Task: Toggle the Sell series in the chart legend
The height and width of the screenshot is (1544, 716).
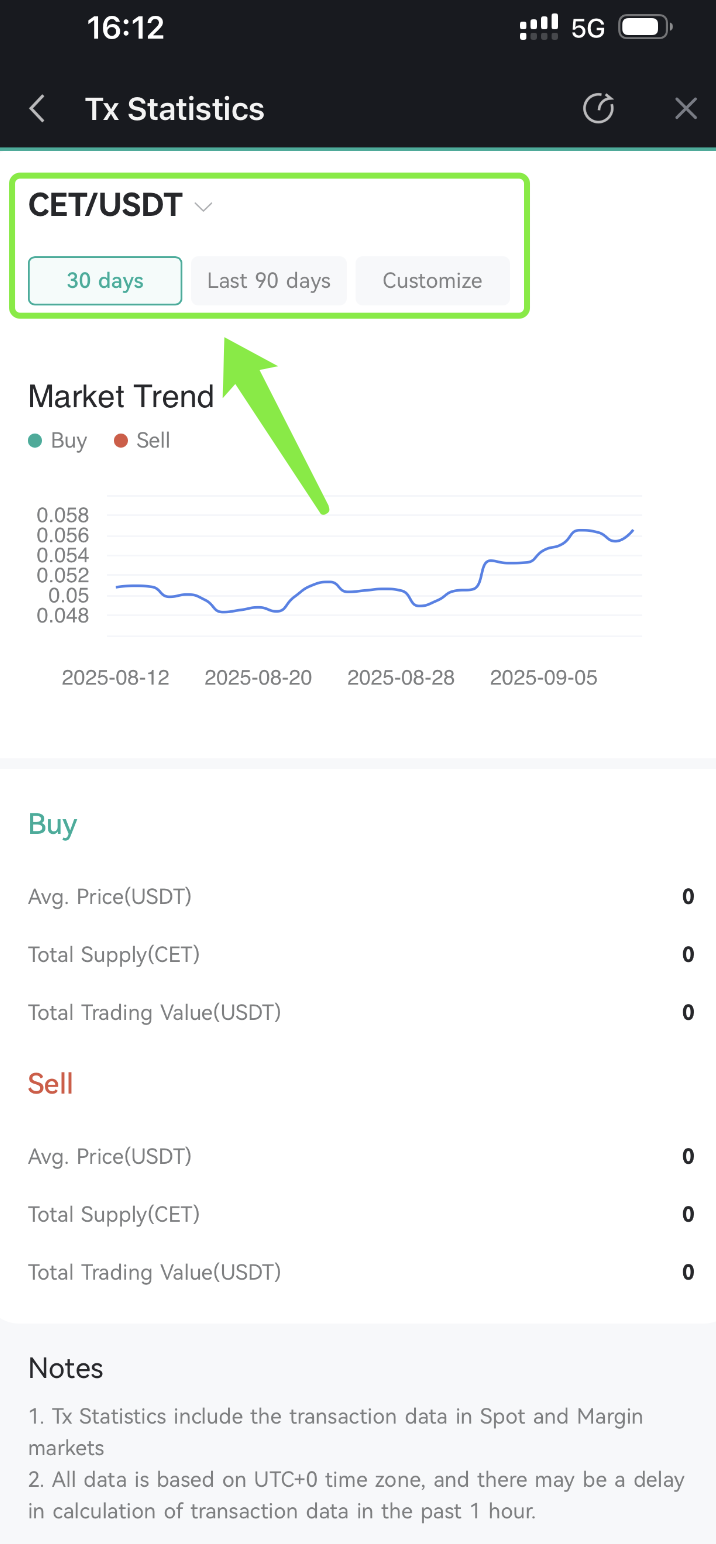Action: [x=141, y=440]
